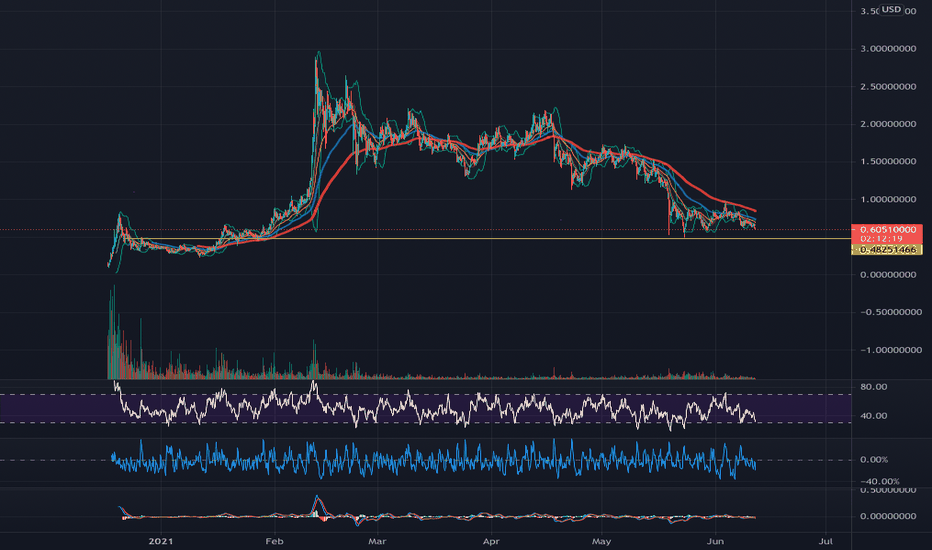Click the 1.50000000 price axis label
The height and width of the screenshot is (550, 932).
[x=888, y=162]
